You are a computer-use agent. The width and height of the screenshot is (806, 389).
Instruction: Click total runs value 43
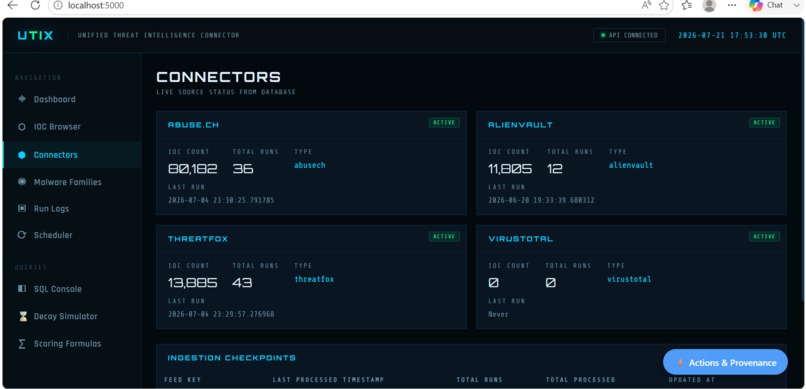[242, 283]
